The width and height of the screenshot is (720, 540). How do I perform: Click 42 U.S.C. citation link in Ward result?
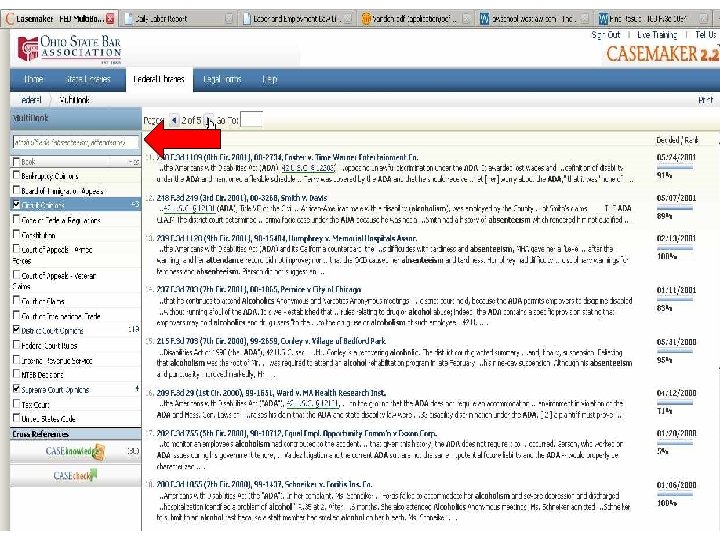pos(313,404)
